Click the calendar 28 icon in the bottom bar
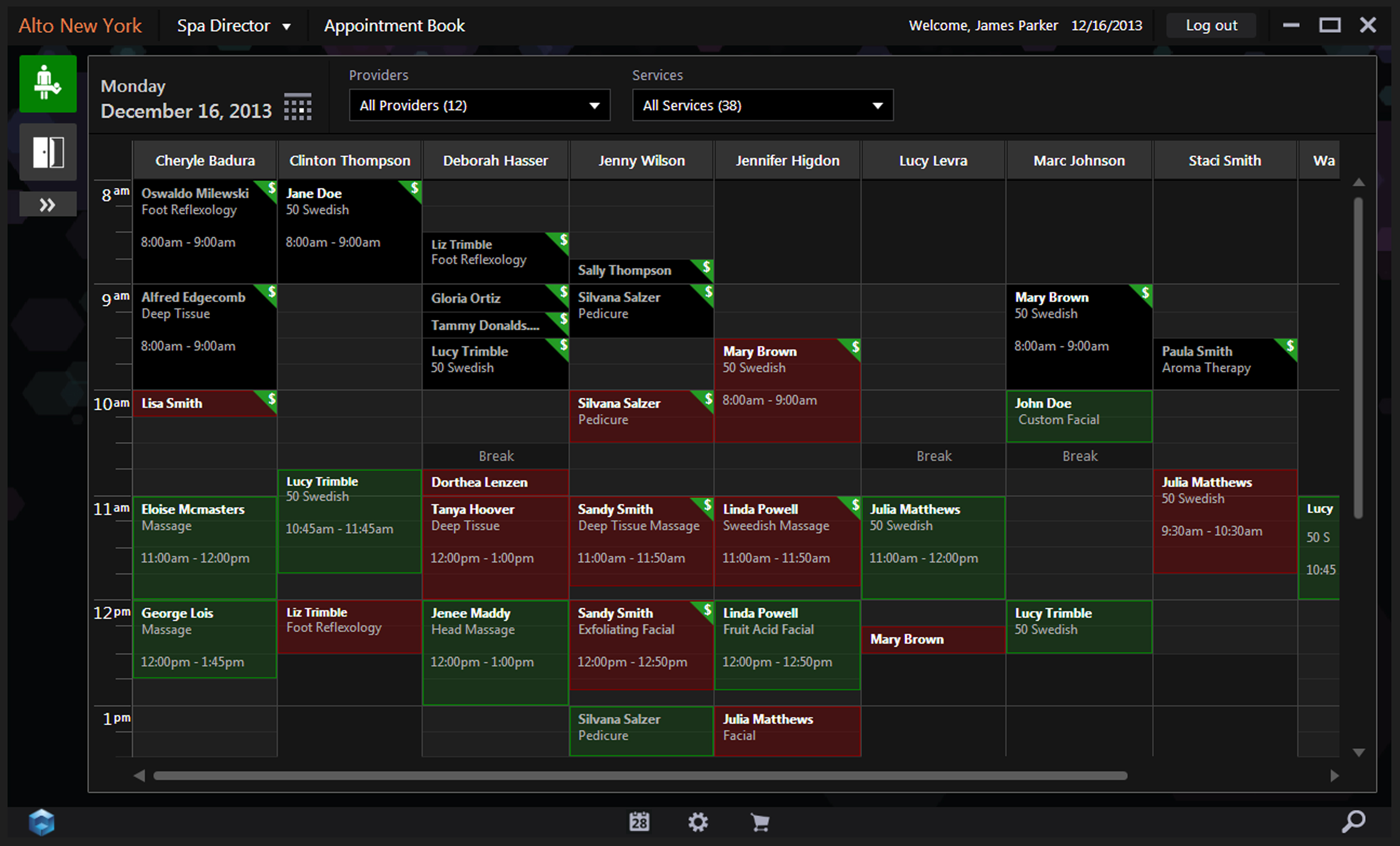This screenshot has height=846, width=1400. tap(639, 821)
